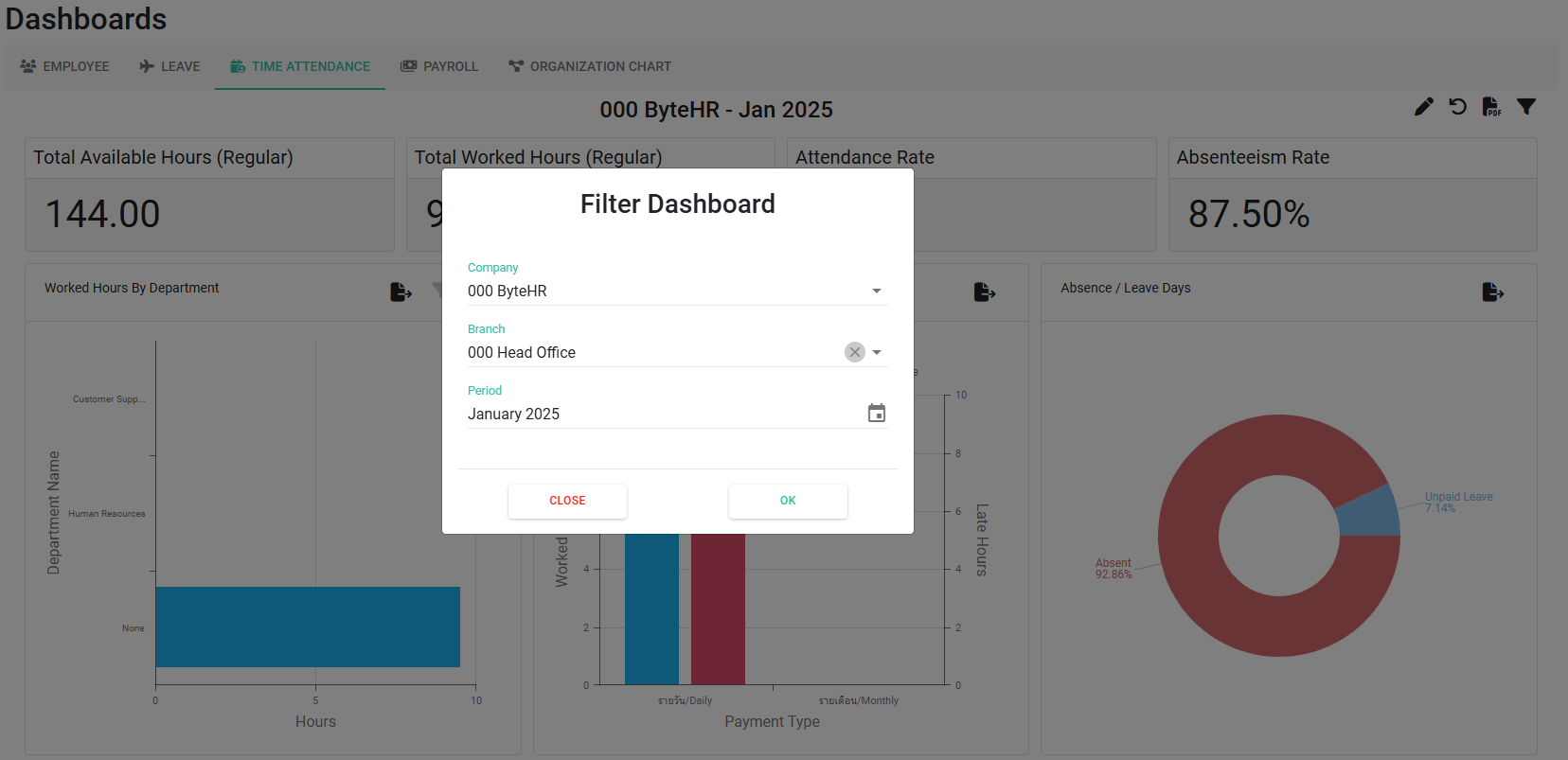This screenshot has height=760, width=1568.
Task: Click the Unpaid Leave 7.14% label
Action: point(1458,503)
